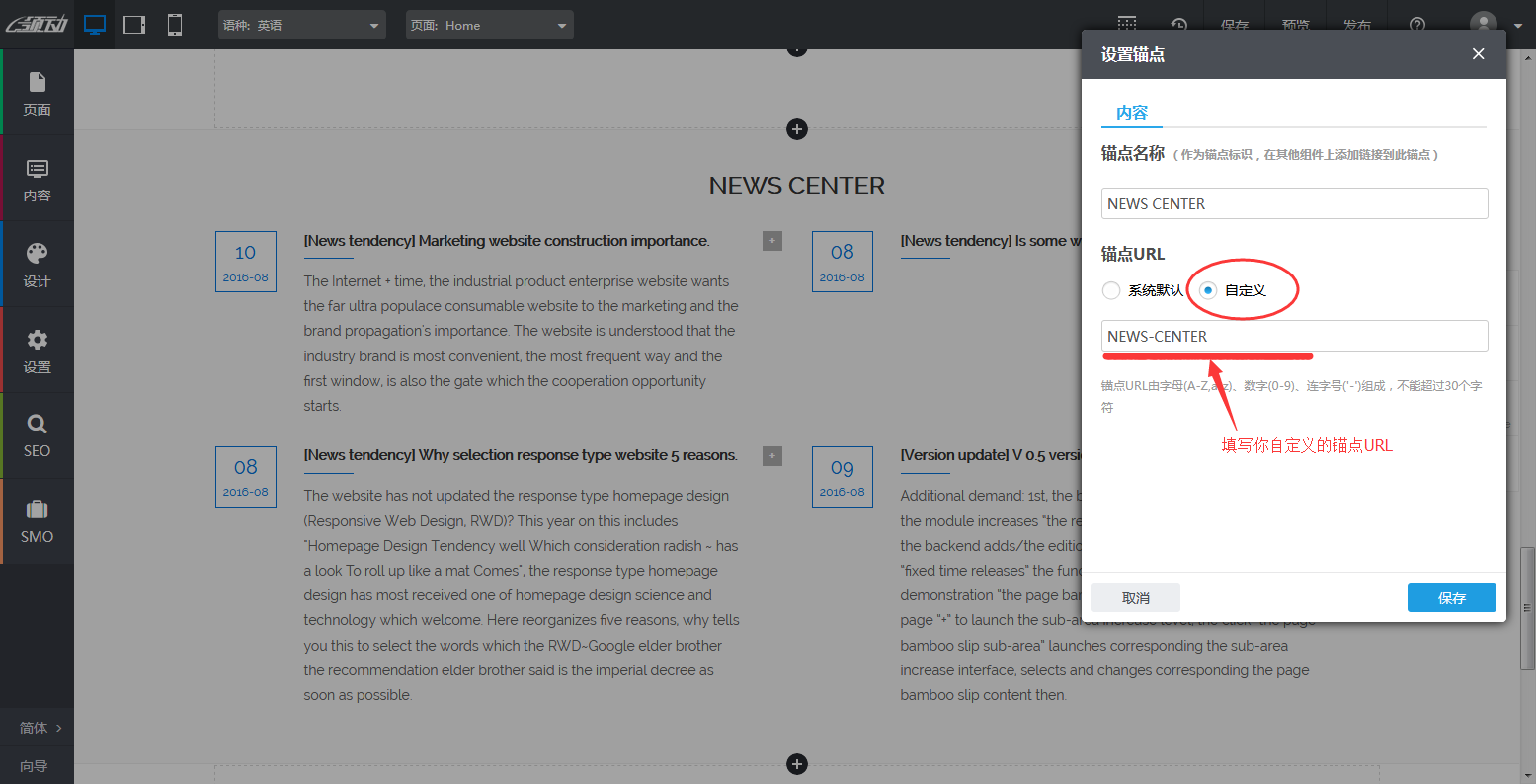
Task: Open the 页面 (Pages) sidebar panel
Action: [38, 93]
